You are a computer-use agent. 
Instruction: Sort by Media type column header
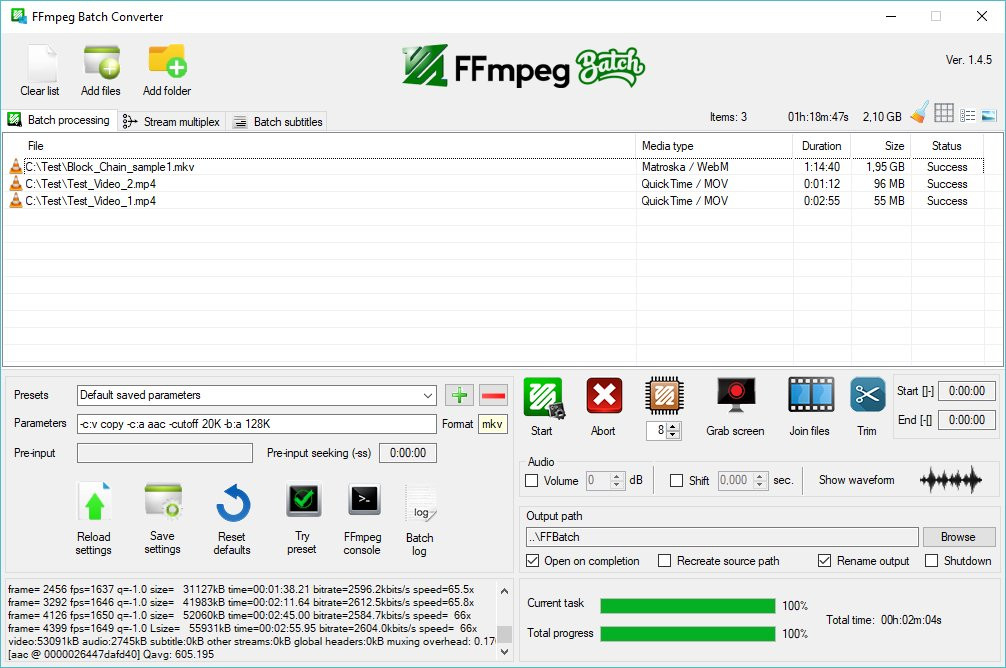[x=714, y=146]
